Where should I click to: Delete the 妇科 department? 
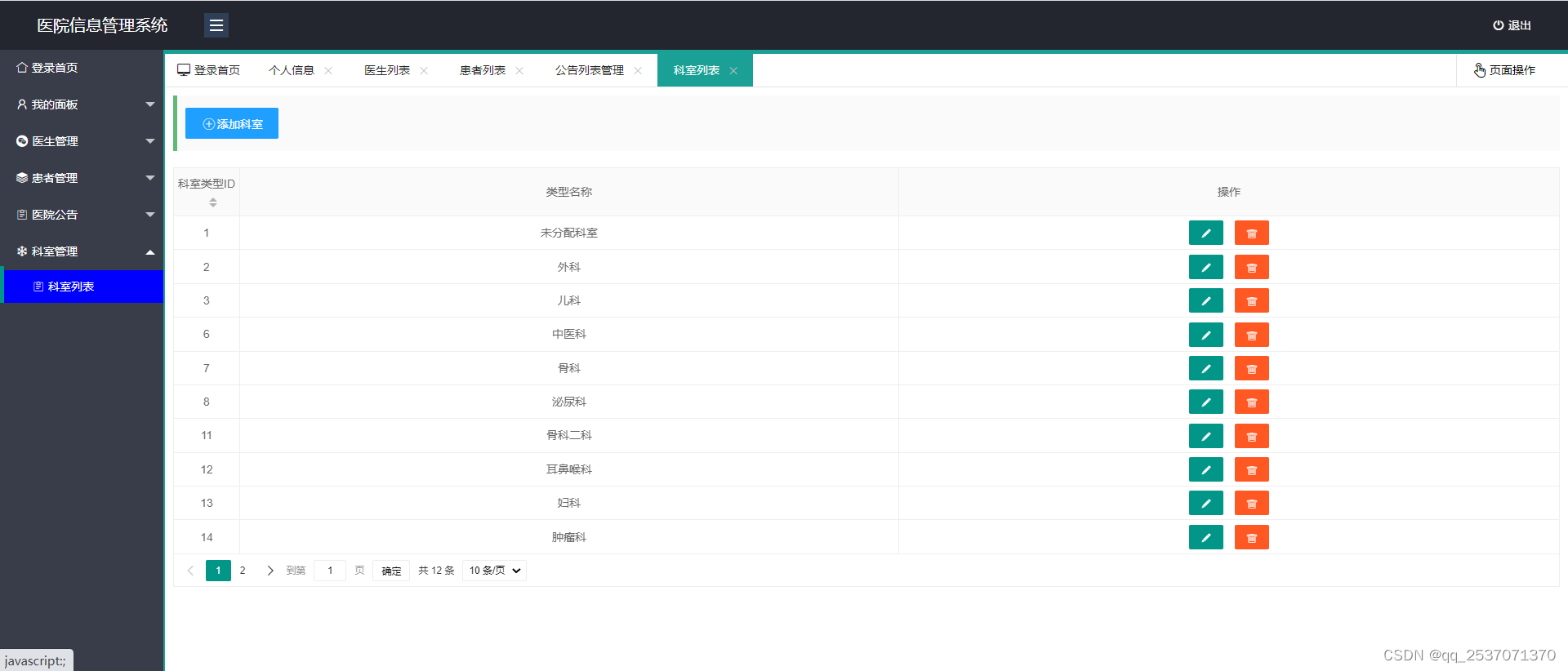(1251, 504)
